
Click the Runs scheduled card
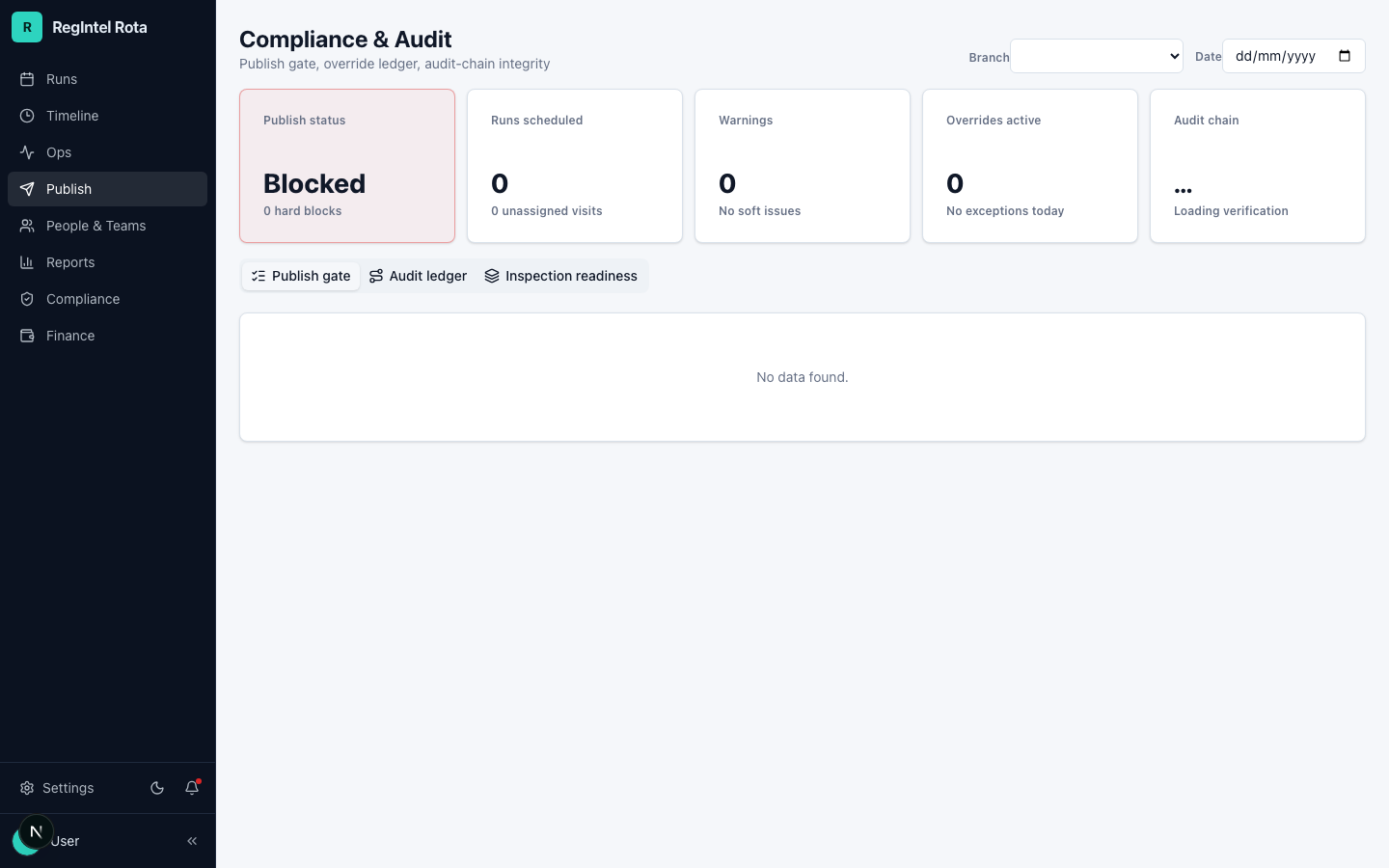click(x=575, y=166)
